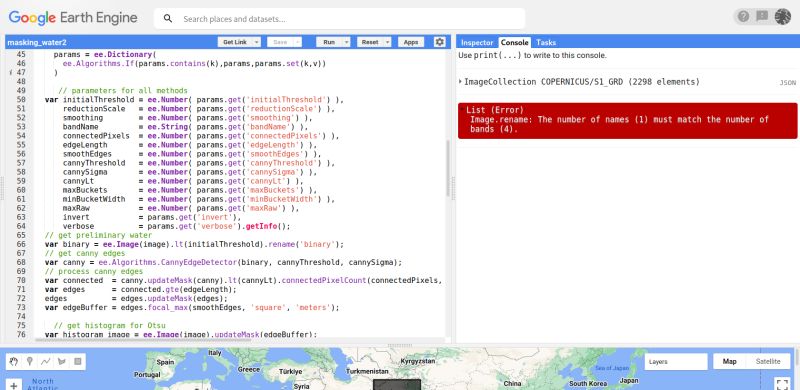This screenshot has height=390, width=800.
Task: Run the script
Action: [x=329, y=42]
